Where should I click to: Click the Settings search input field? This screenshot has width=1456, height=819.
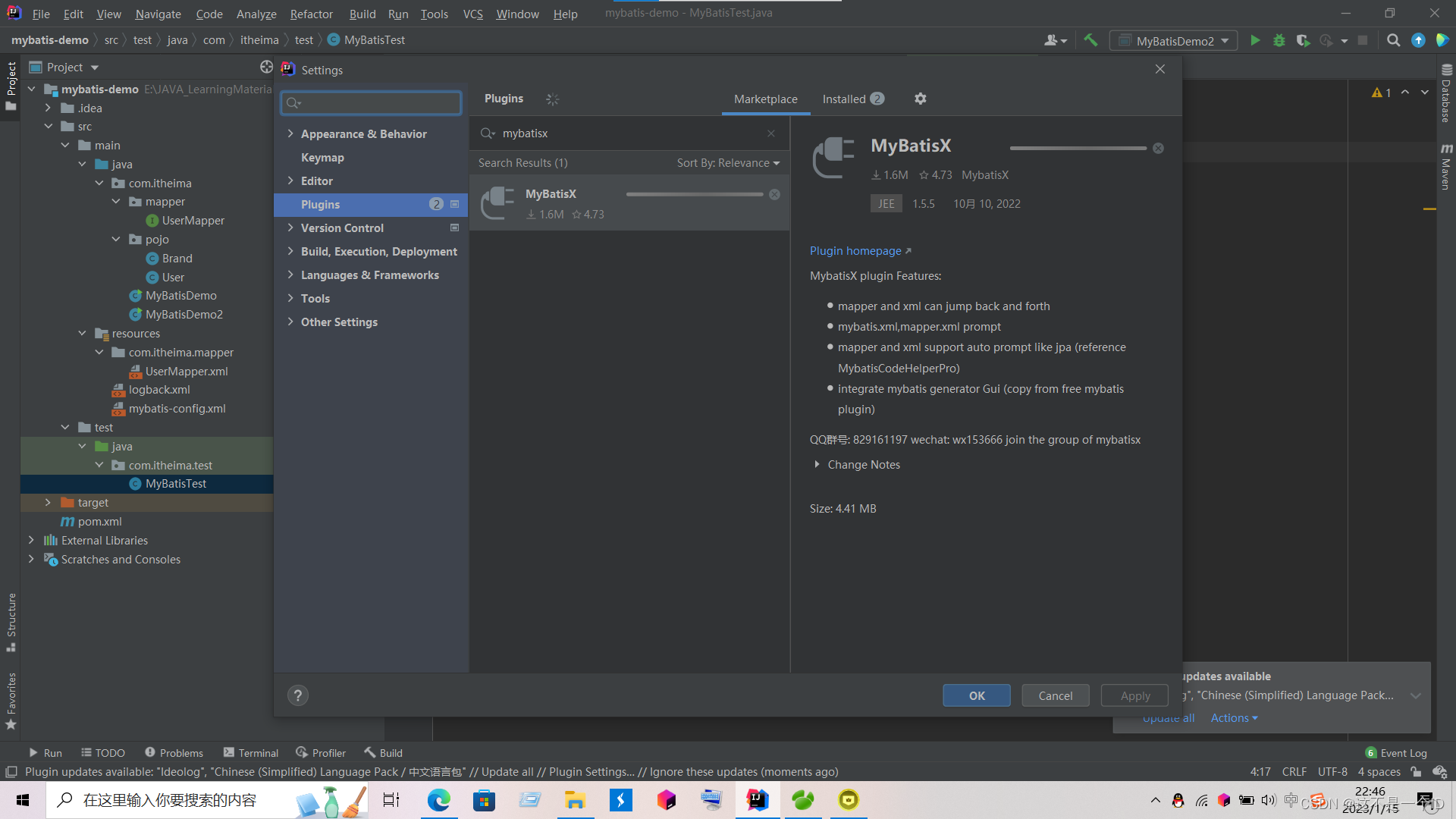click(371, 102)
